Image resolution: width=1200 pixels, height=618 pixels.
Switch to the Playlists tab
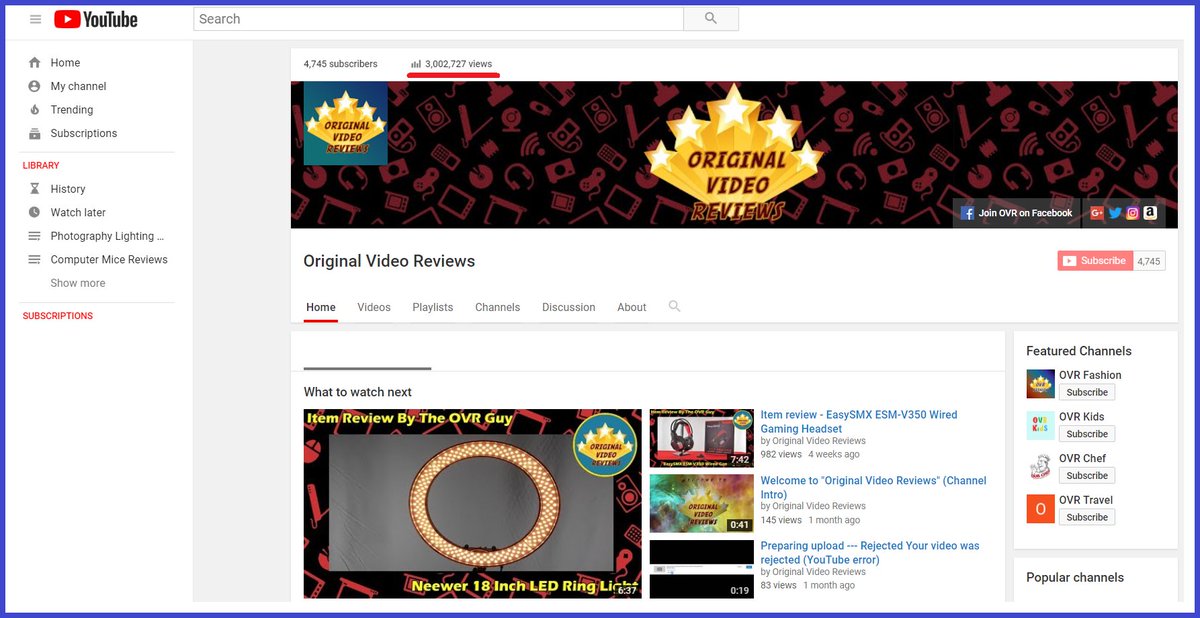[433, 307]
